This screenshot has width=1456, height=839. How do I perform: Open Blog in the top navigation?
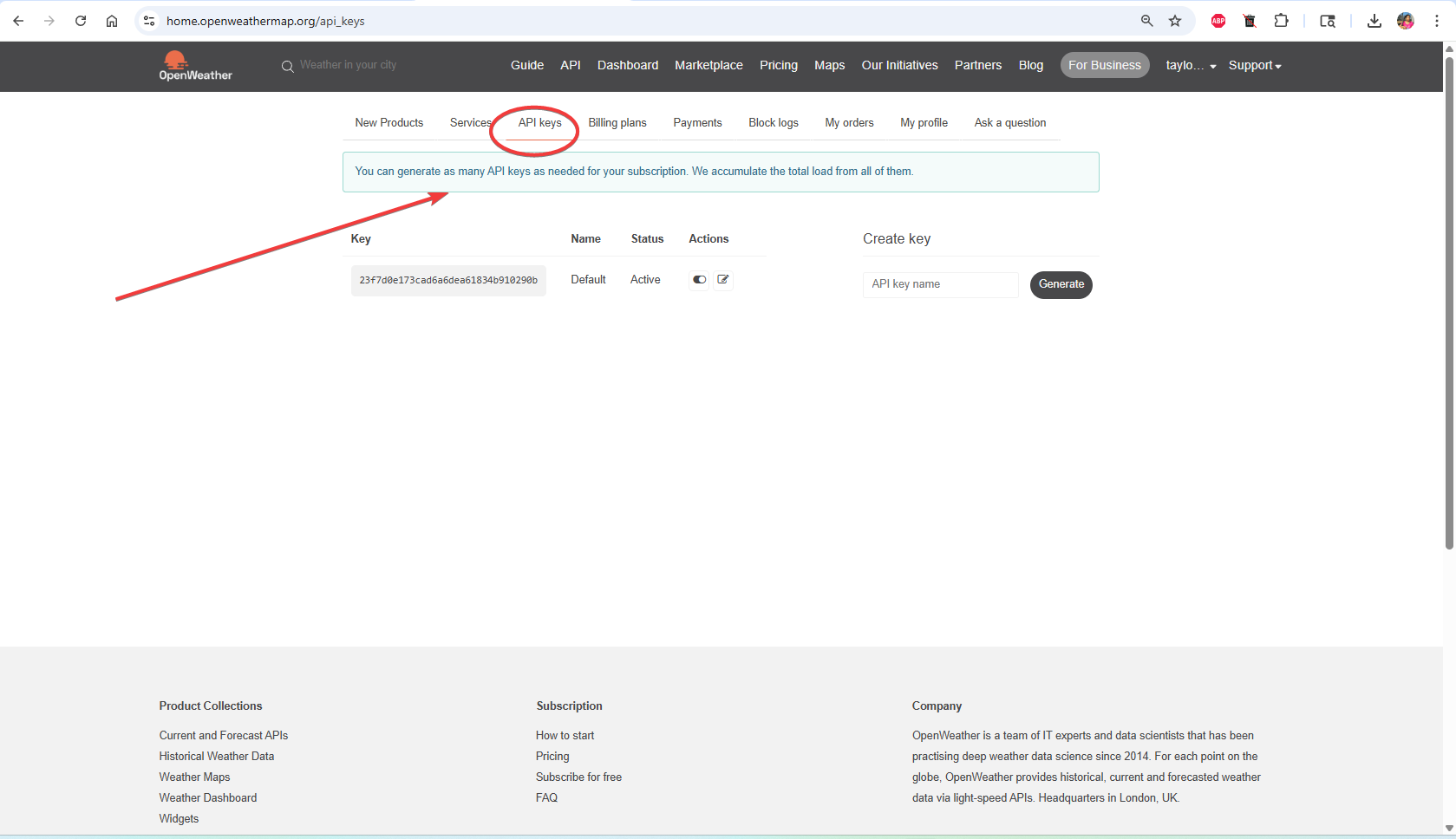tap(1031, 65)
